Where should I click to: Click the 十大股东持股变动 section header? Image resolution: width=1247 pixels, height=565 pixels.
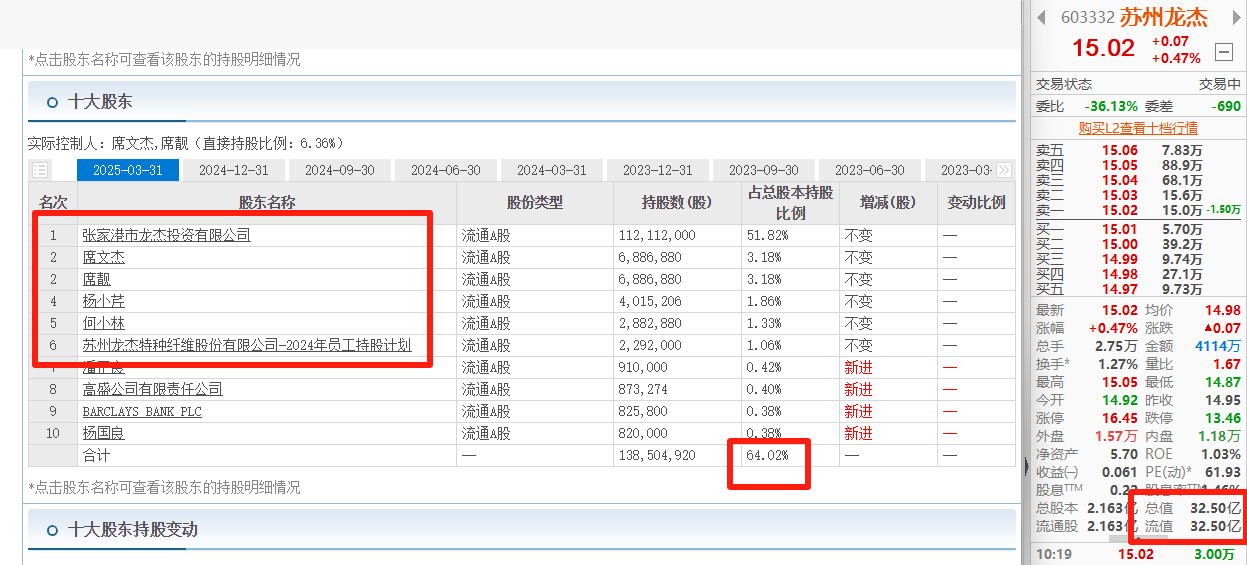point(133,529)
